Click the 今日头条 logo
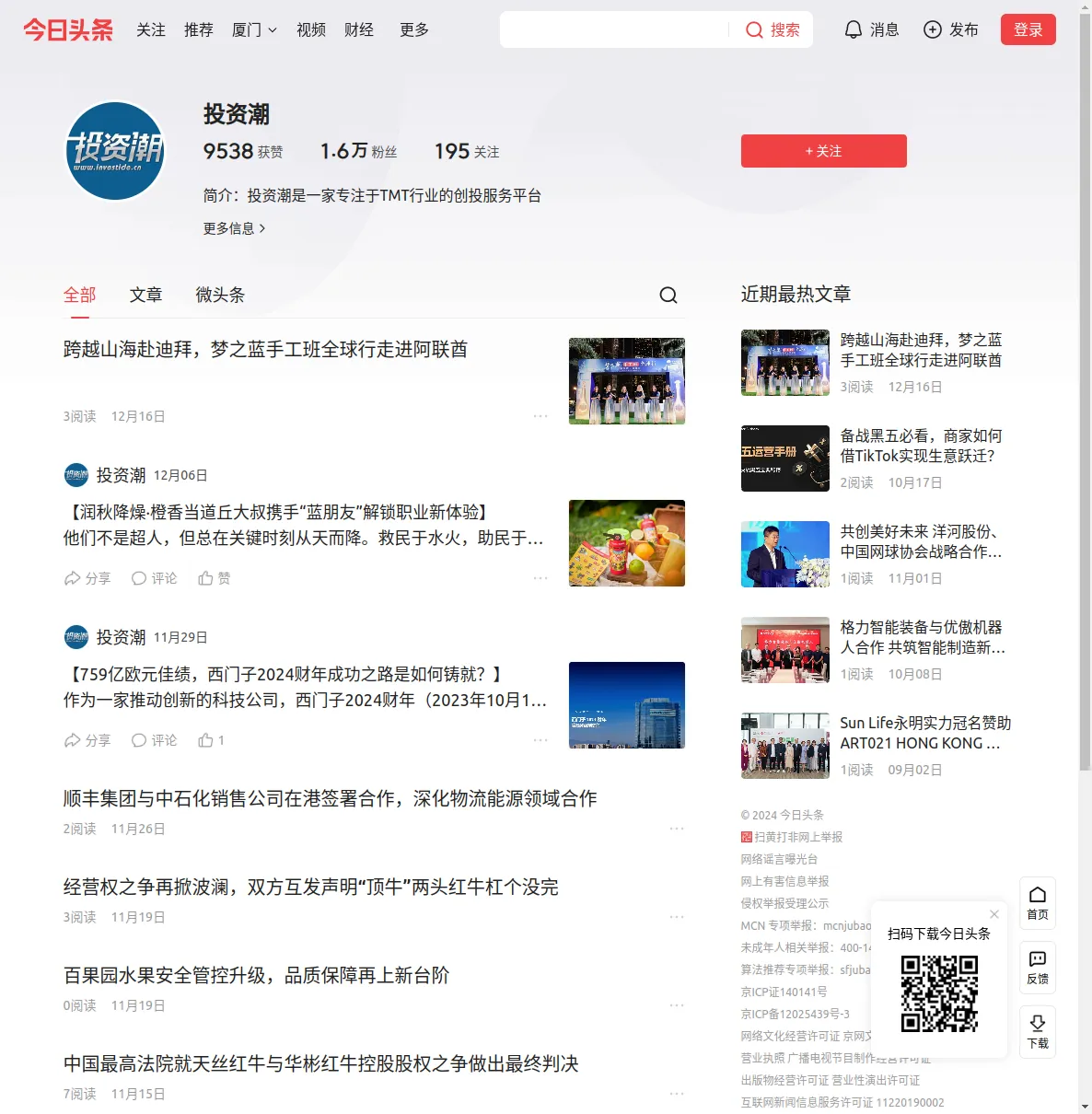 [68, 29]
